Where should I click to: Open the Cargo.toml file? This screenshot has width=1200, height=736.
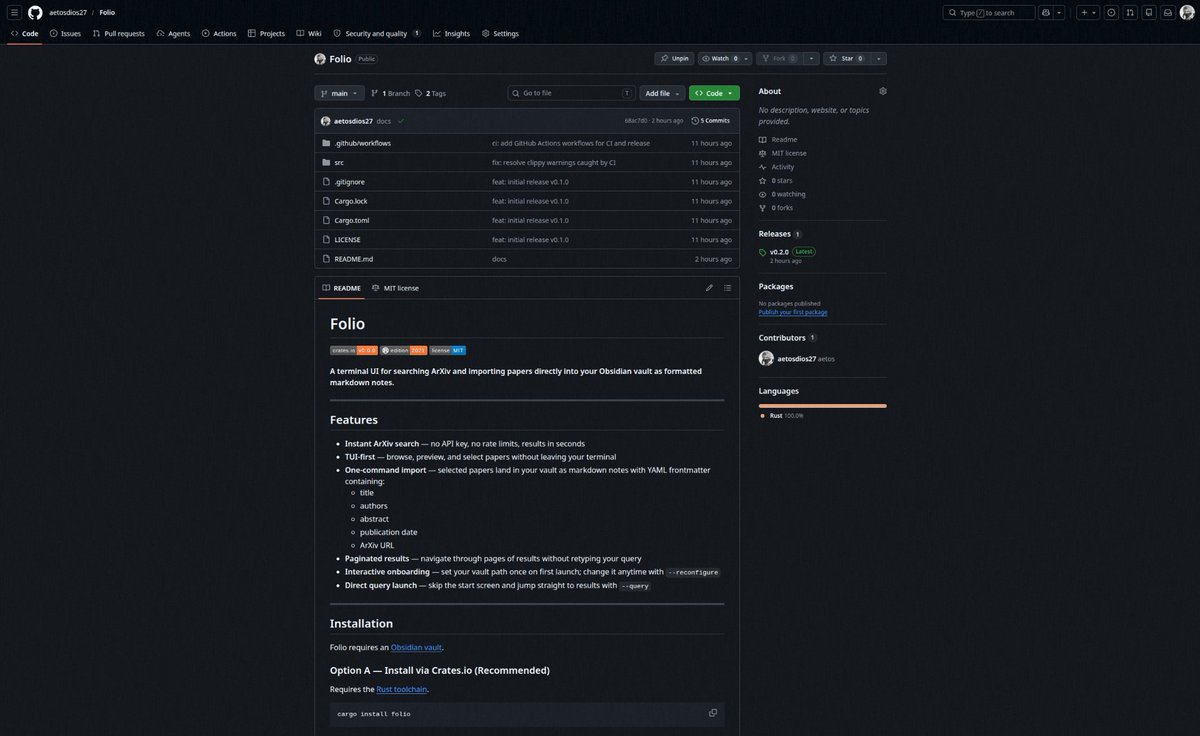point(351,220)
